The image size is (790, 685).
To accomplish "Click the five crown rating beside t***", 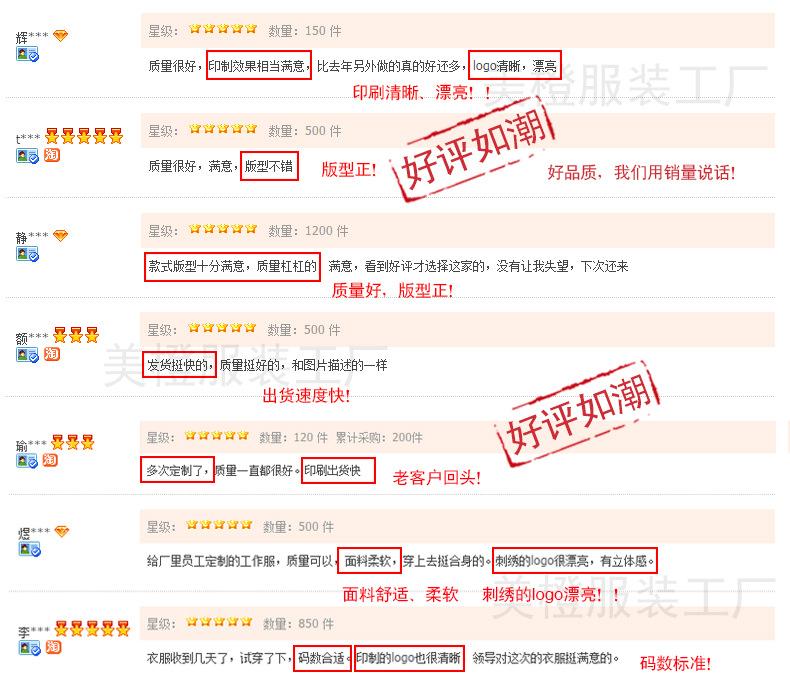I will click(84, 135).
